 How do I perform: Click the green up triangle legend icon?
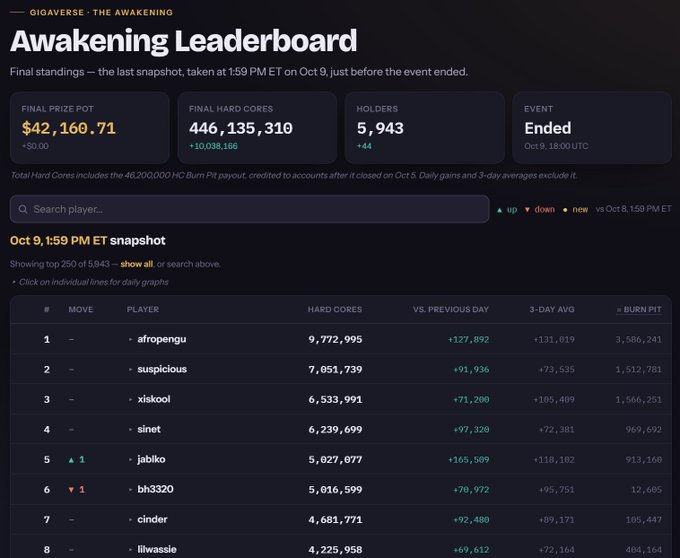500,209
